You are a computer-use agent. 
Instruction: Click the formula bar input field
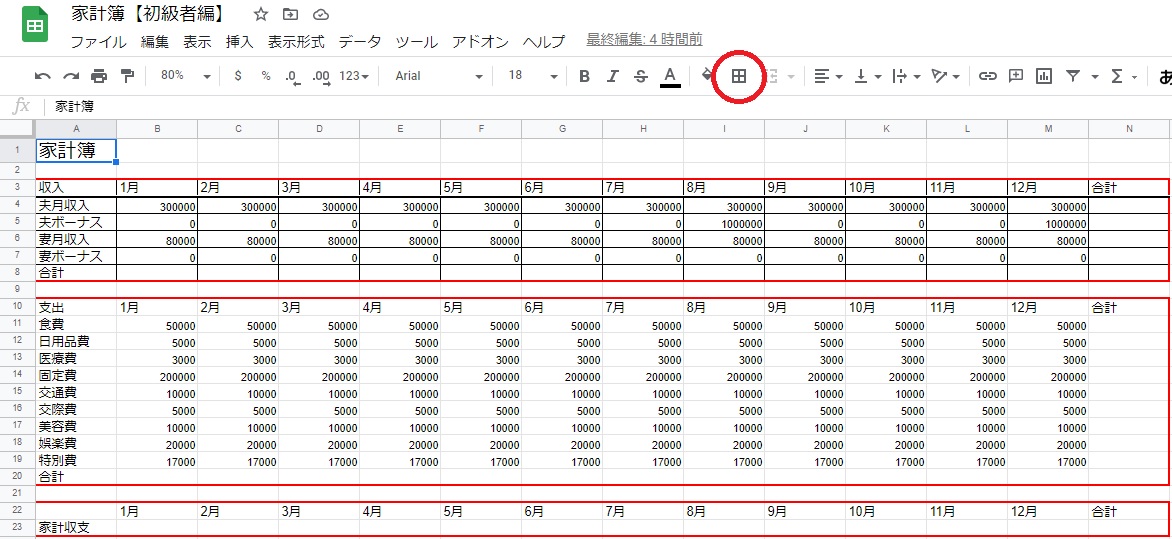click(x=600, y=106)
